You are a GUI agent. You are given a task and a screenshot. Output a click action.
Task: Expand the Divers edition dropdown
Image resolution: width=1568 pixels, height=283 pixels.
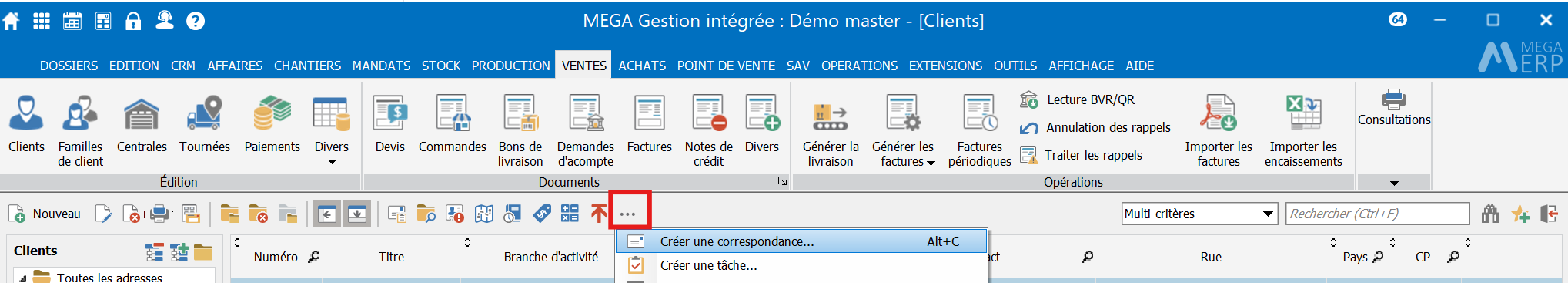point(332,162)
